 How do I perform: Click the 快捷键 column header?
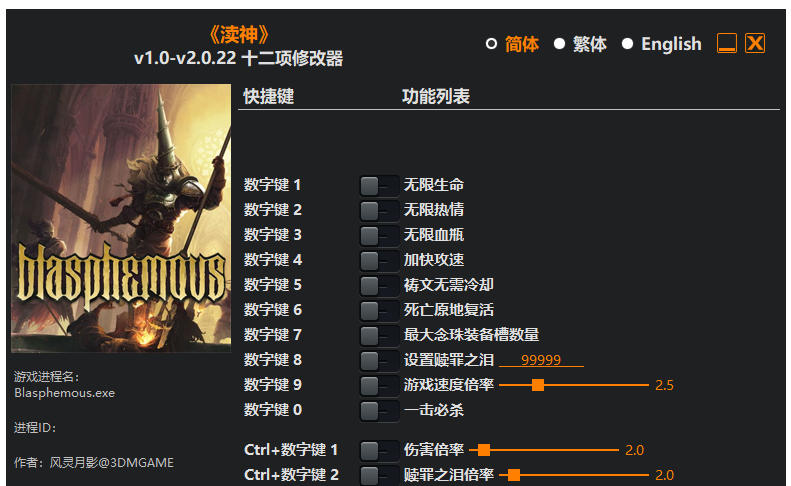click(268, 96)
